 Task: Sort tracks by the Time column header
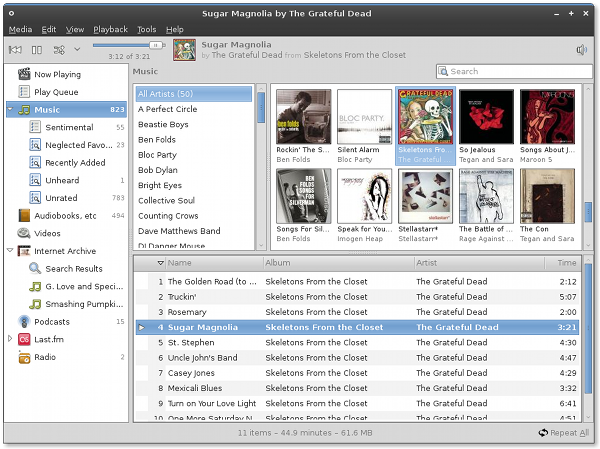click(562, 263)
